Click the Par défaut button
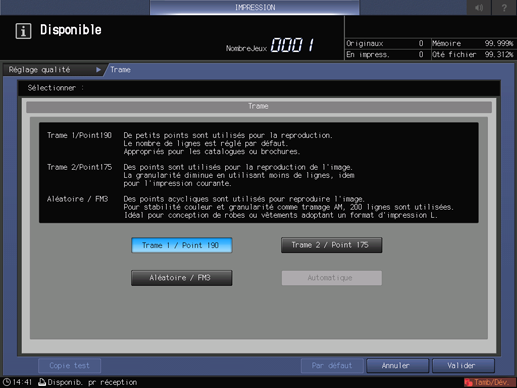The width and height of the screenshot is (517, 388). pyautogui.click(x=332, y=366)
